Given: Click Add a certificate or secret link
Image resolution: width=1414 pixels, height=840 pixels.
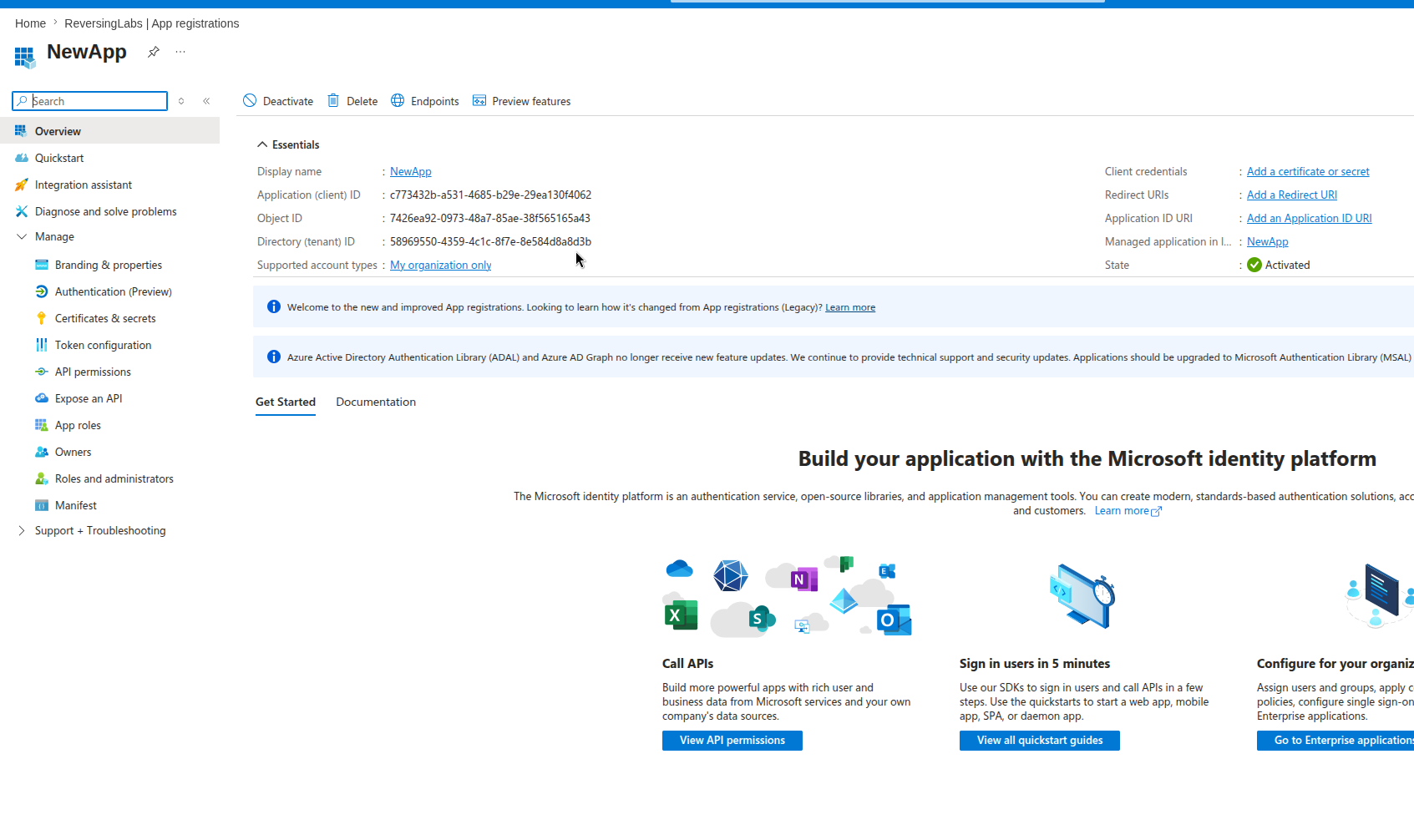Looking at the screenshot, I should 1308,171.
